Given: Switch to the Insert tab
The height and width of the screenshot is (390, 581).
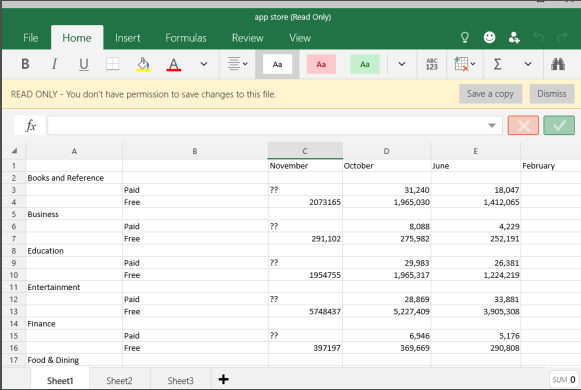Looking at the screenshot, I should pos(127,38).
